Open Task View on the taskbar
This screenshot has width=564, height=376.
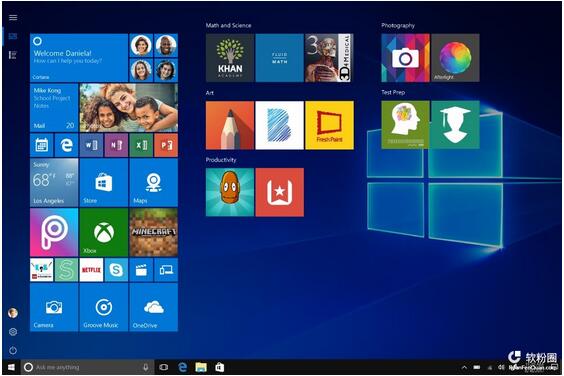point(164,367)
